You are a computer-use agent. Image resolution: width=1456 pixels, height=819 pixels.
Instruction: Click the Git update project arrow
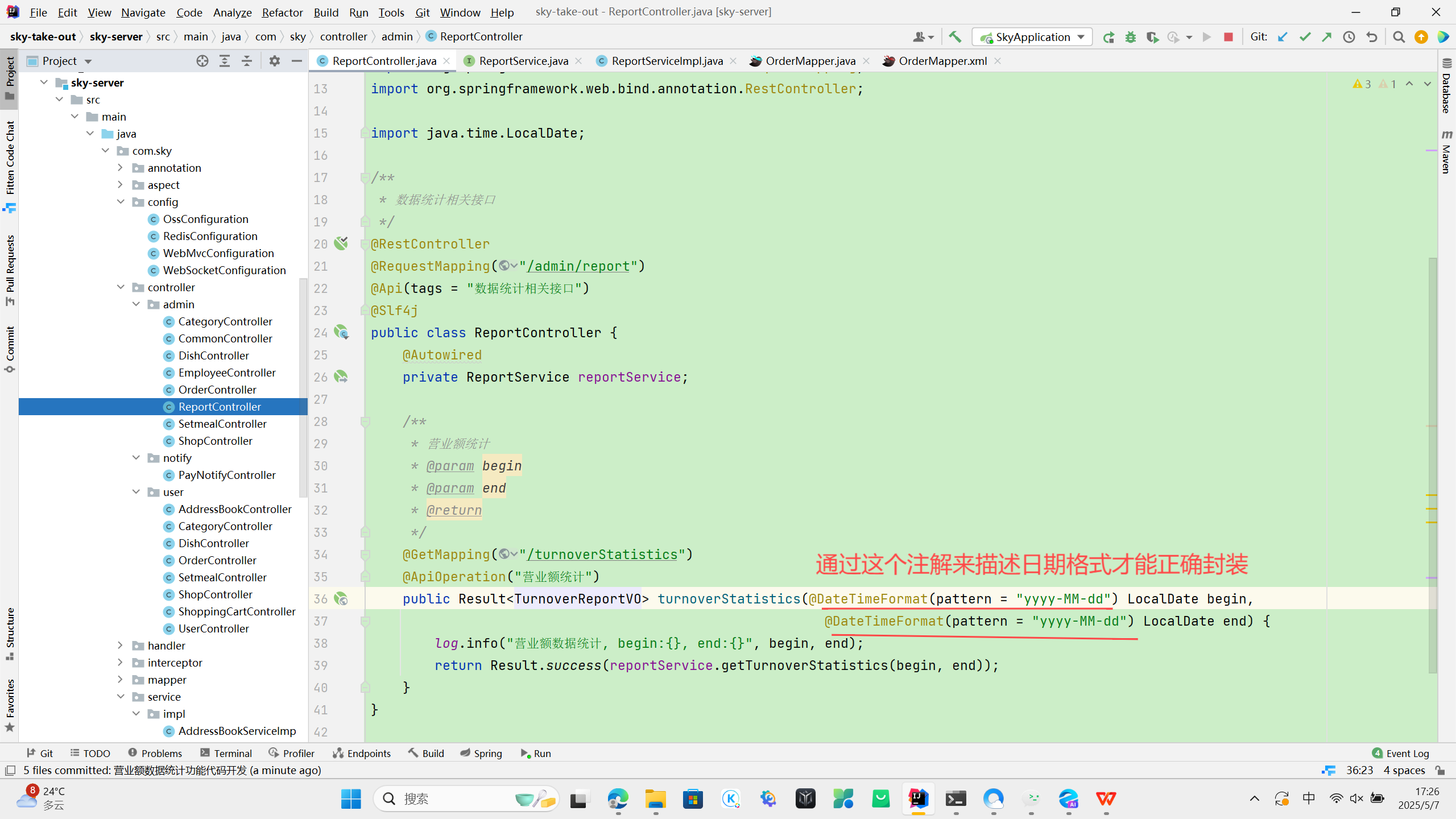tap(1283, 37)
